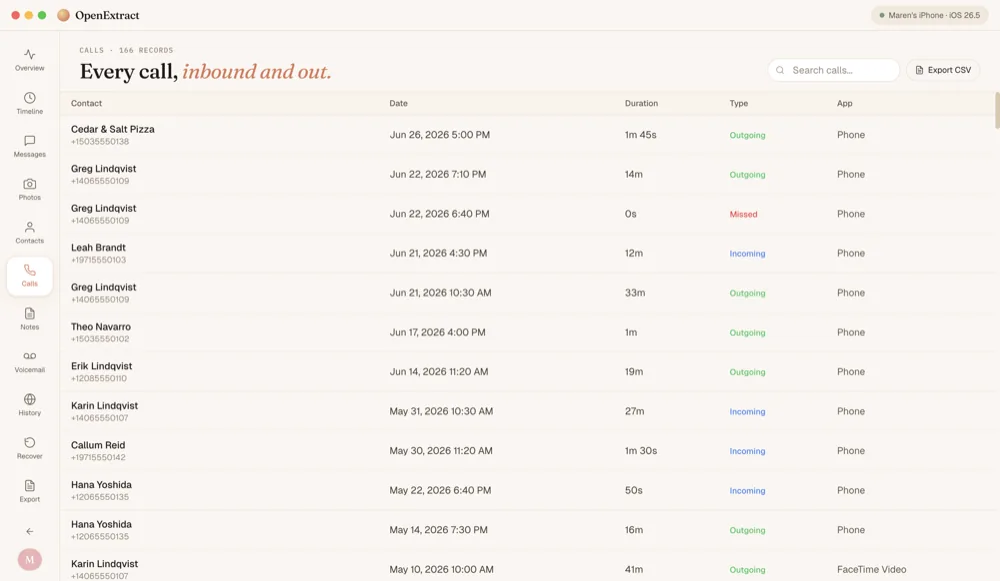The width and height of the screenshot is (1000, 581).
Task: Click the red Missed type label
Action: point(743,214)
